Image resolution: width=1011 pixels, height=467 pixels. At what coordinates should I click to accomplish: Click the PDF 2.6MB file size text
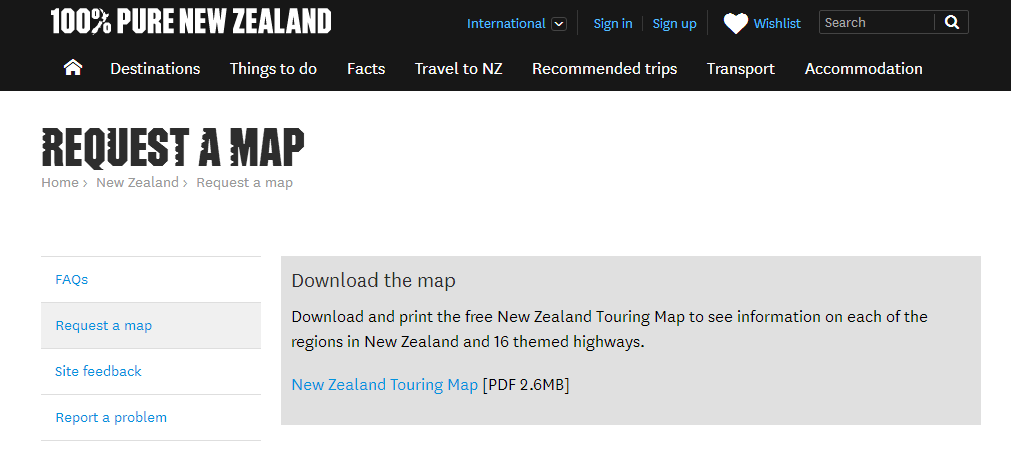[x=525, y=384]
